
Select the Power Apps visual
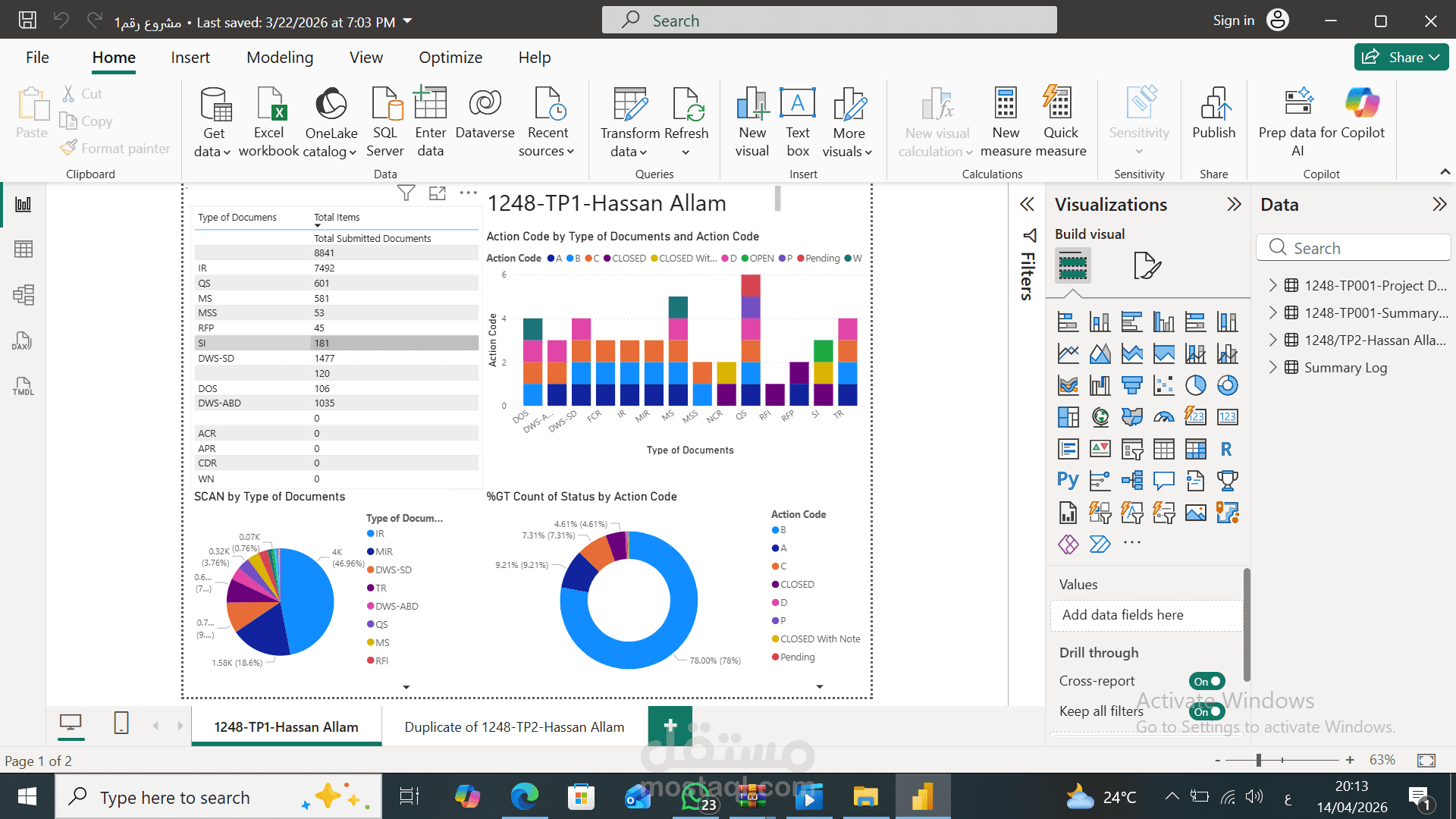pos(1068,544)
